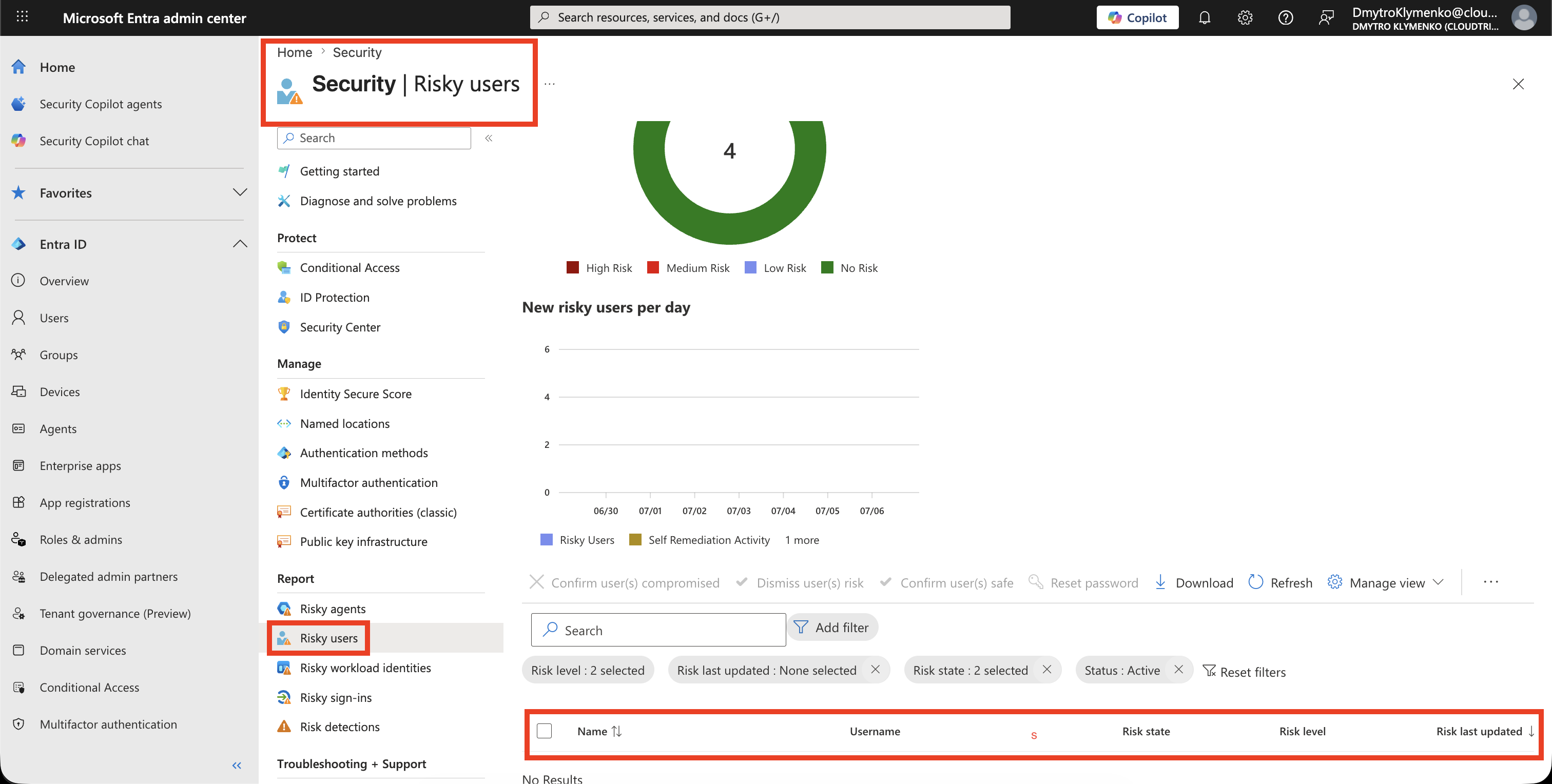
Task: Click the Security Center shield icon
Action: point(284,327)
